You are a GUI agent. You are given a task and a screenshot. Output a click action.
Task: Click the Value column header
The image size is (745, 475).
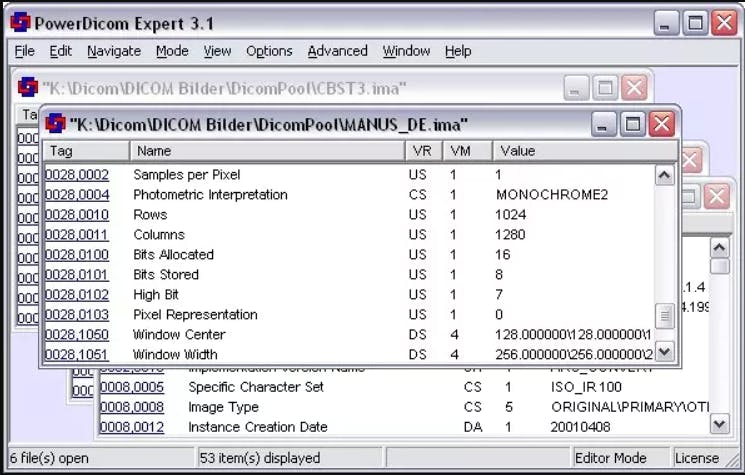tap(585, 151)
